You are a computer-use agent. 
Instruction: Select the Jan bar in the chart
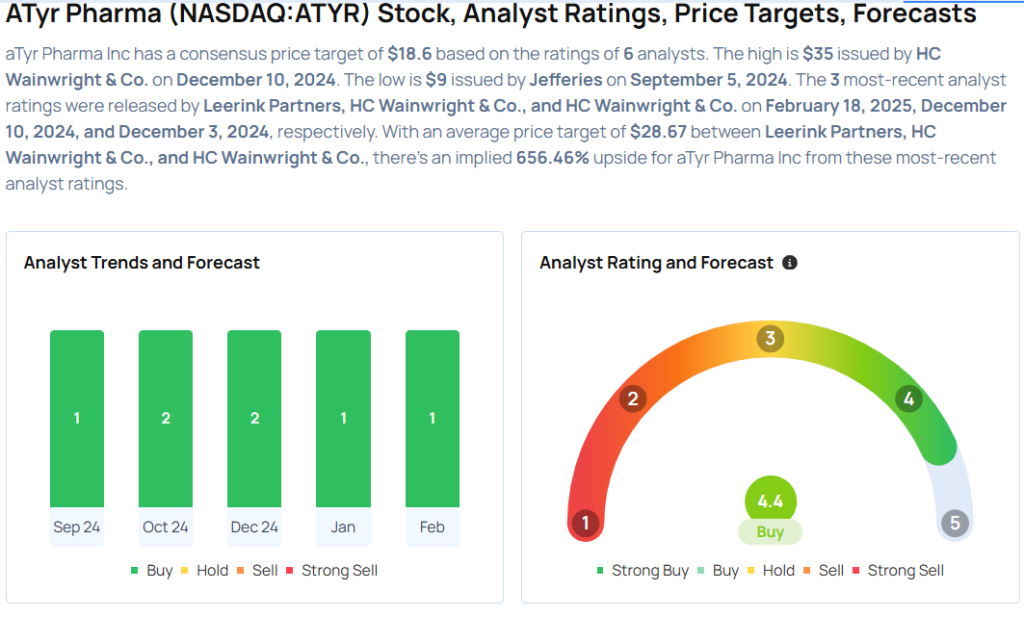(343, 419)
